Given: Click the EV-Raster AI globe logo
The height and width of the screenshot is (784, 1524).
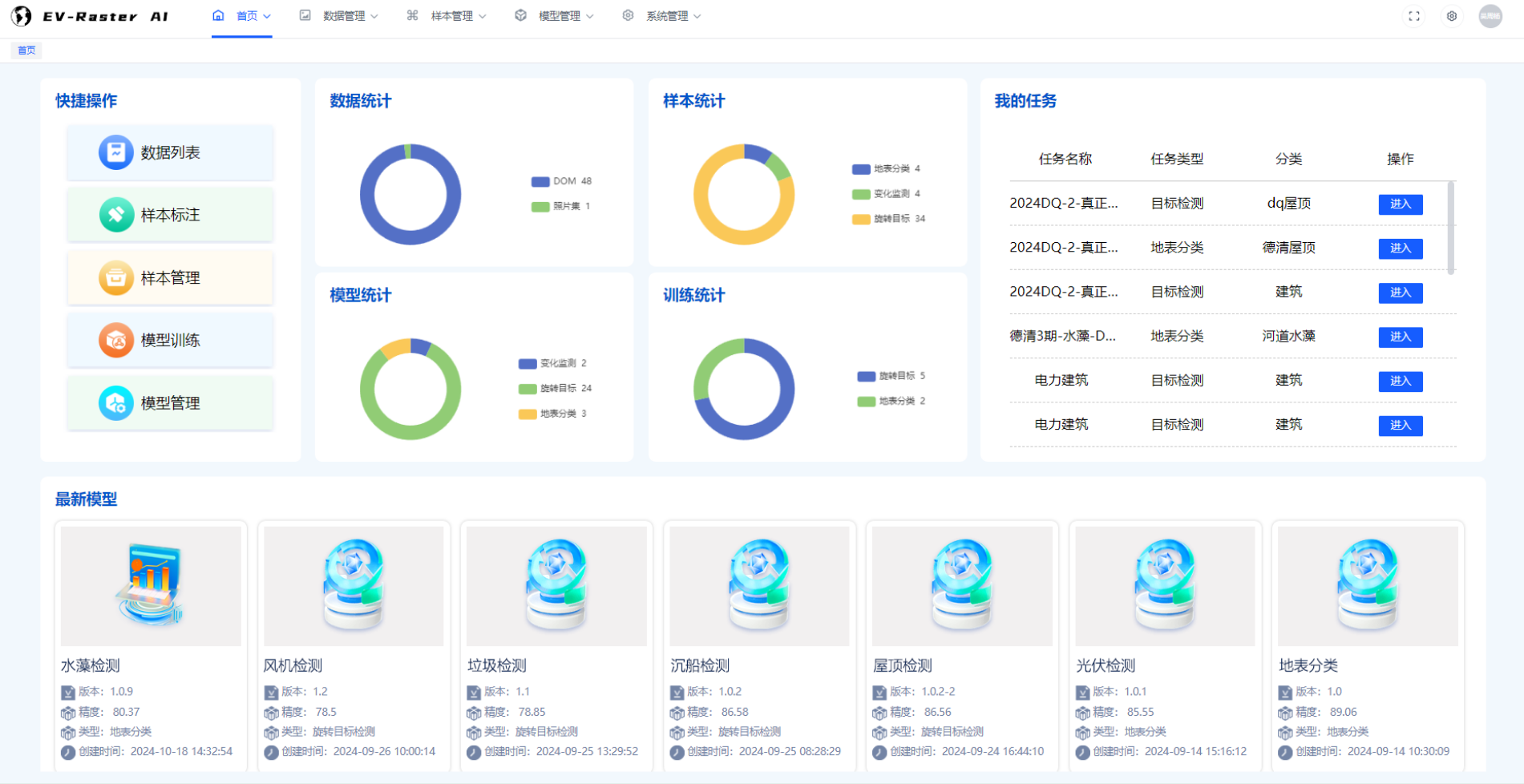Looking at the screenshot, I should click(x=22, y=16).
